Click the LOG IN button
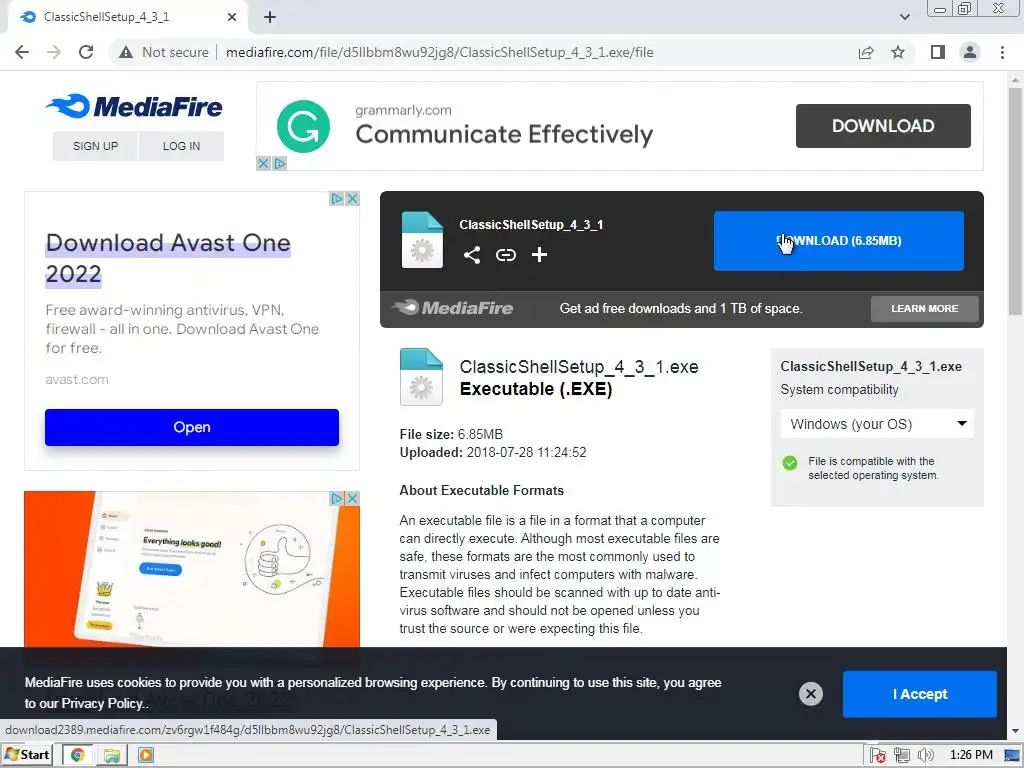1024x768 pixels. pos(182,146)
